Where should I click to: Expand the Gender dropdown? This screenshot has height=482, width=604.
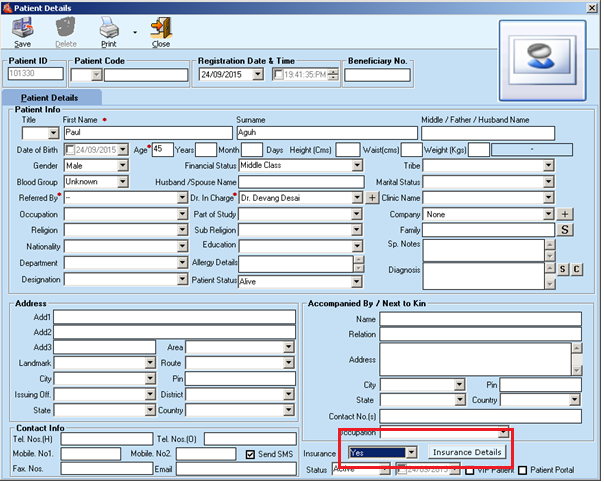(123, 166)
